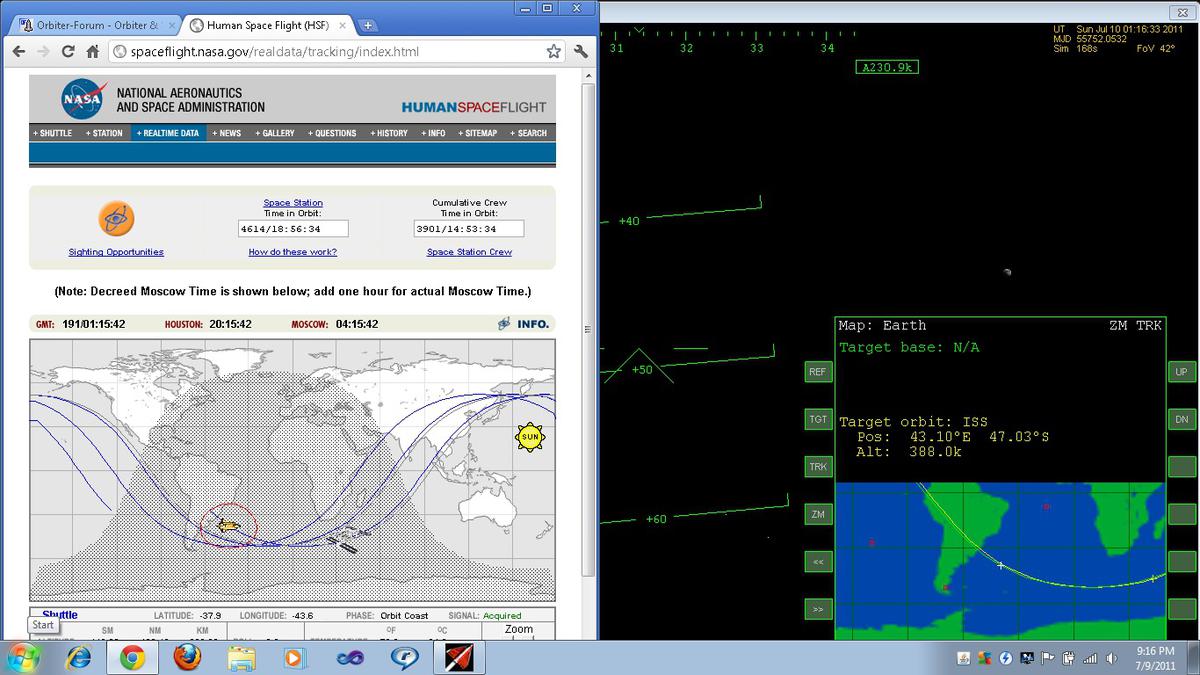Open Windows Media Player from taskbar
Image resolution: width=1200 pixels, height=675 pixels.
[x=294, y=657]
